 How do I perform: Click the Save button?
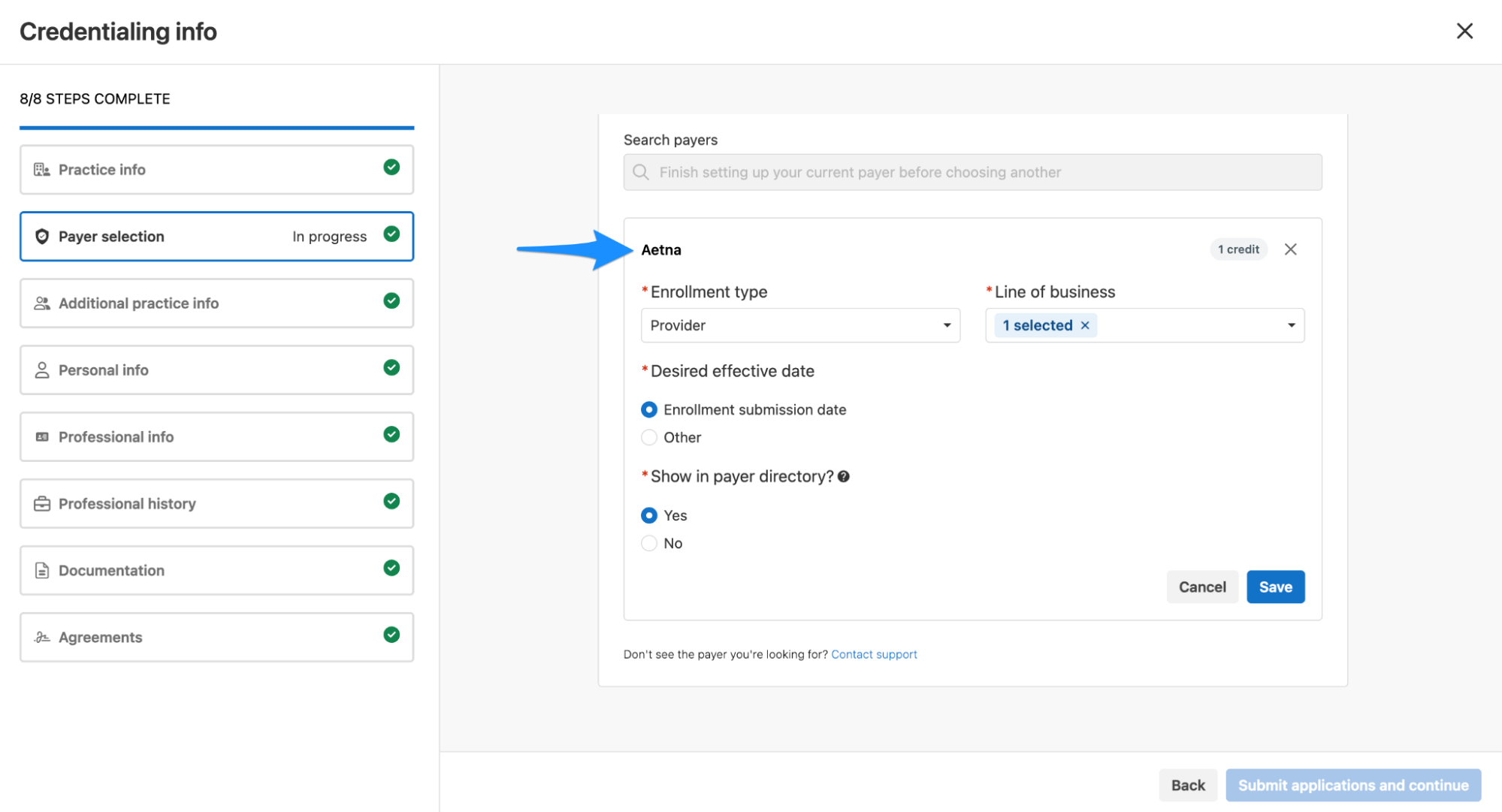1275,587
